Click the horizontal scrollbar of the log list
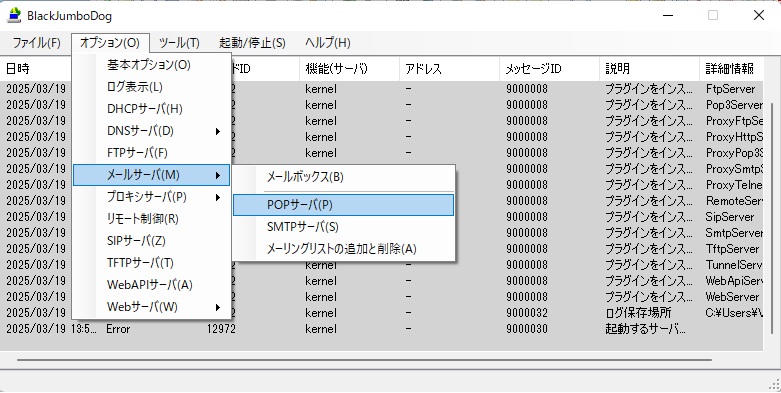 coord(364,359)
